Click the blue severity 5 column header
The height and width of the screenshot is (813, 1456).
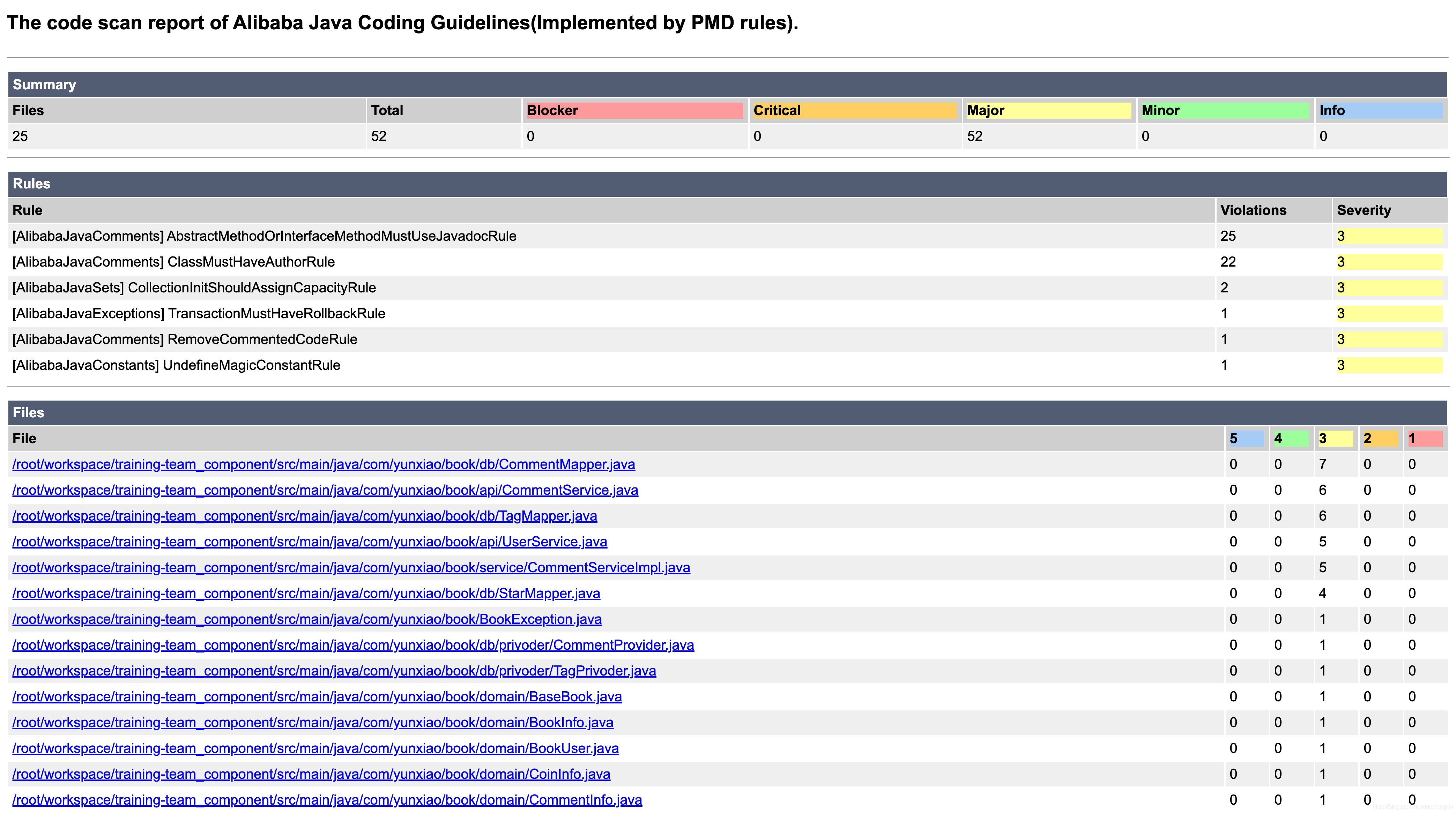[1246, 439]
